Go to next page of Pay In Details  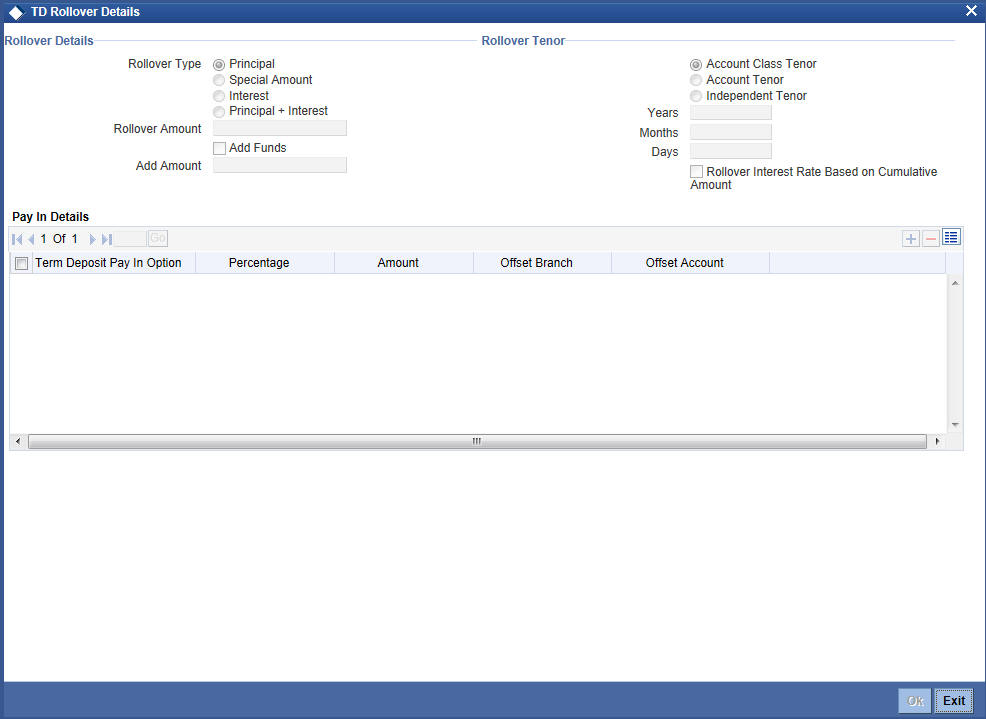point(92,239)
